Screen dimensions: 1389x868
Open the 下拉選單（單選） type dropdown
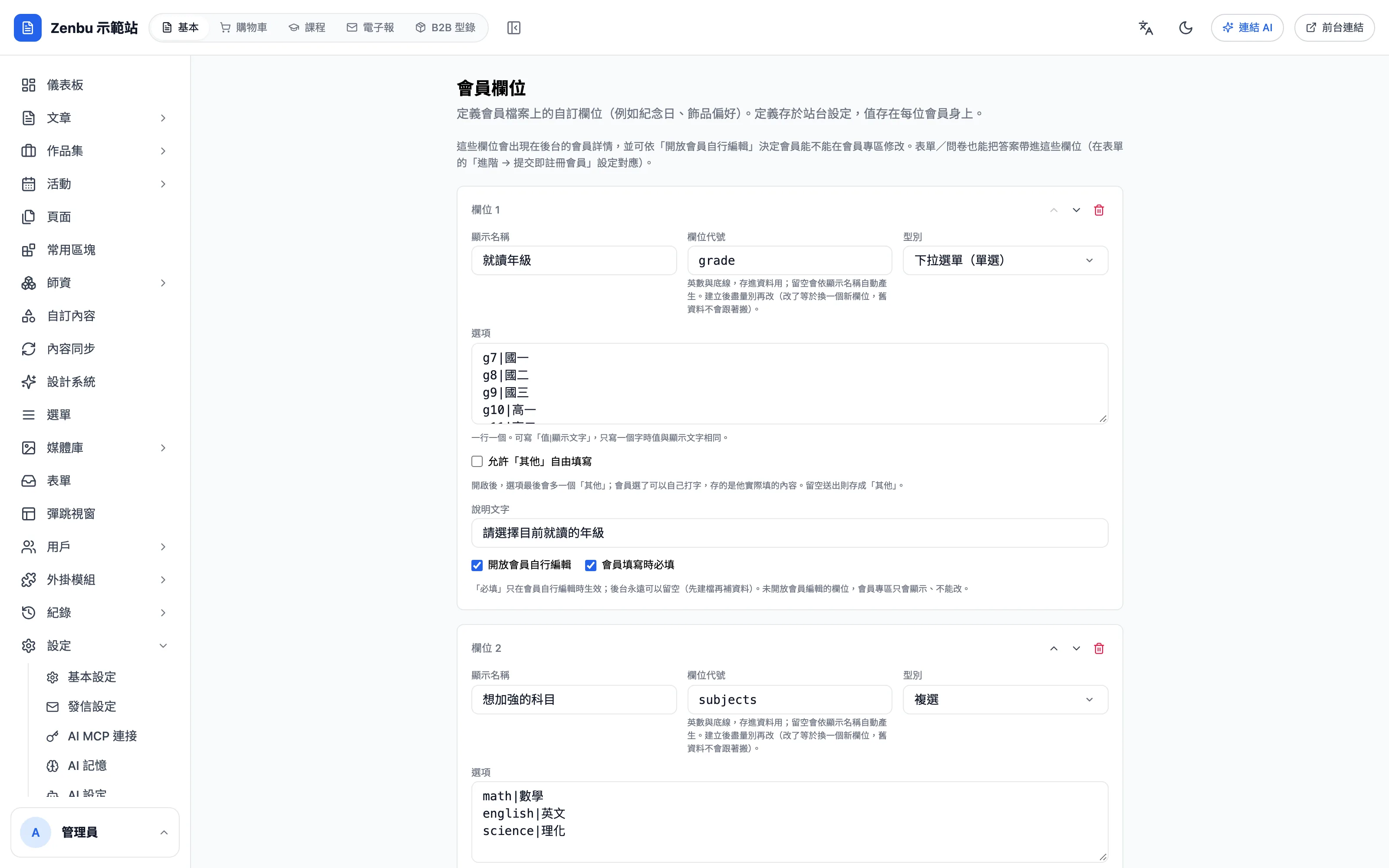1005,261
